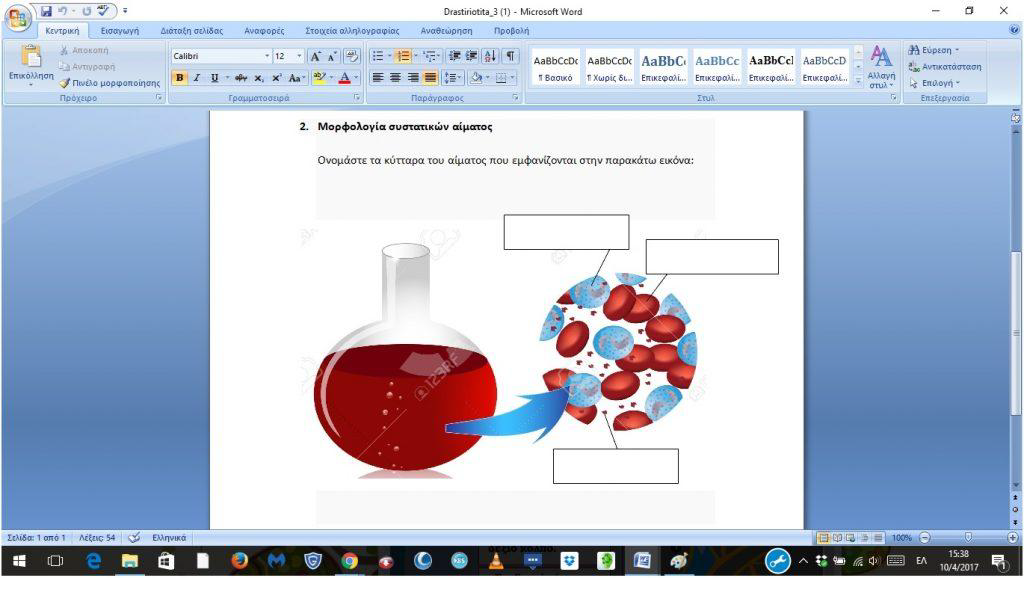Toggle Bold formatting off

[180, 78]
